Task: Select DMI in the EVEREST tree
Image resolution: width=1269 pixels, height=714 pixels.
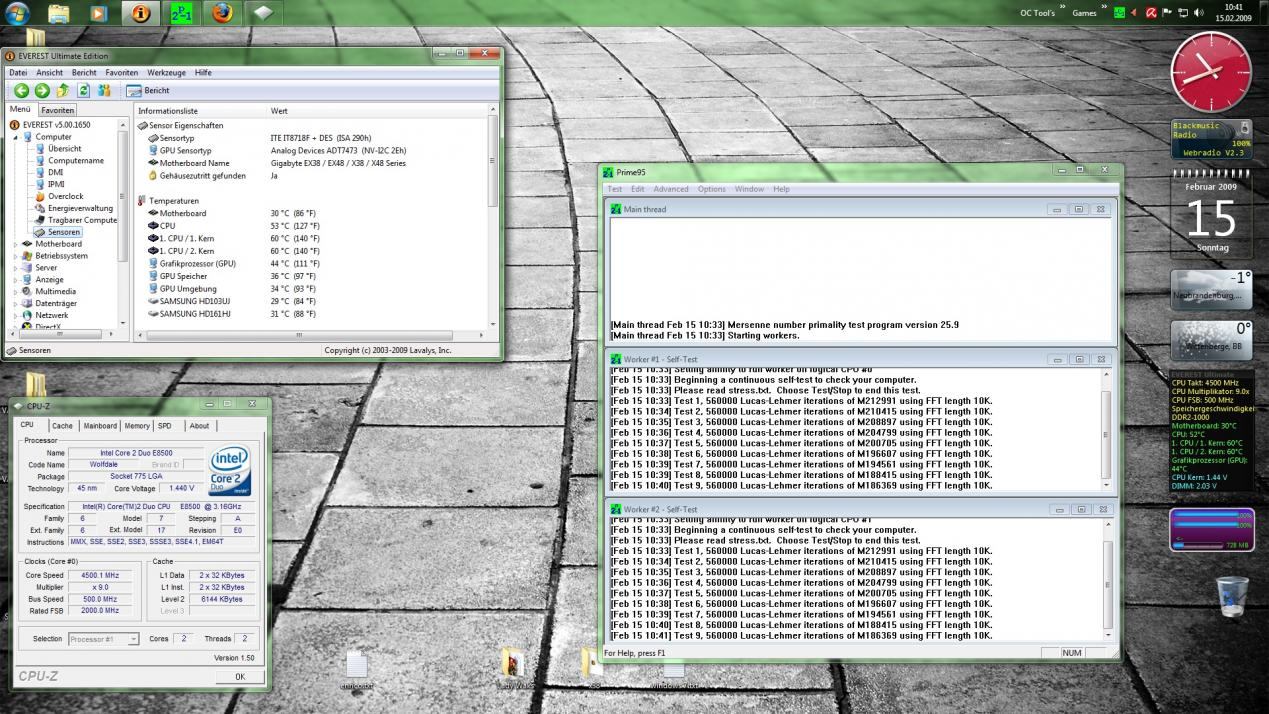Action: (55, 172)
